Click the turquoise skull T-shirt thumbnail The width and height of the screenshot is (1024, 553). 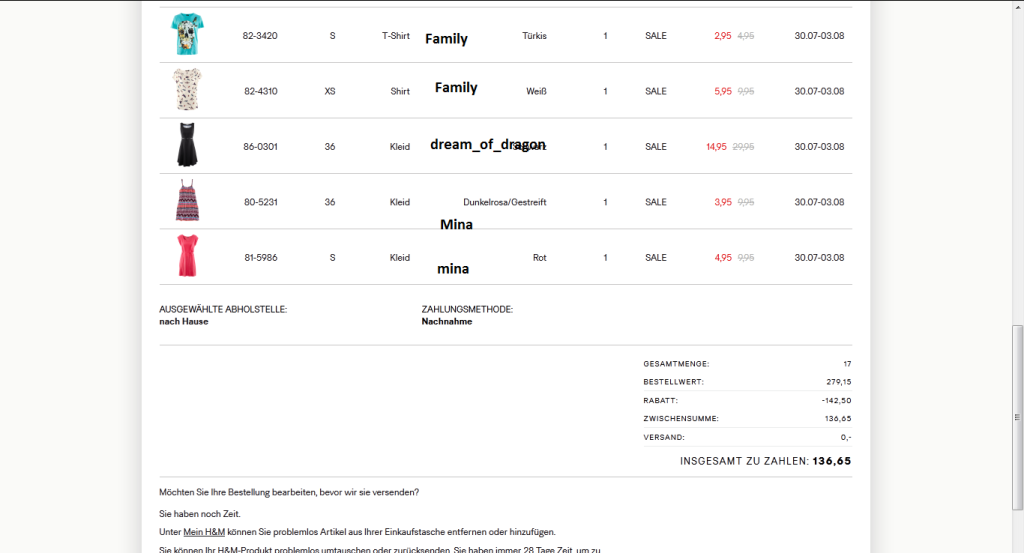click(185, 35)
